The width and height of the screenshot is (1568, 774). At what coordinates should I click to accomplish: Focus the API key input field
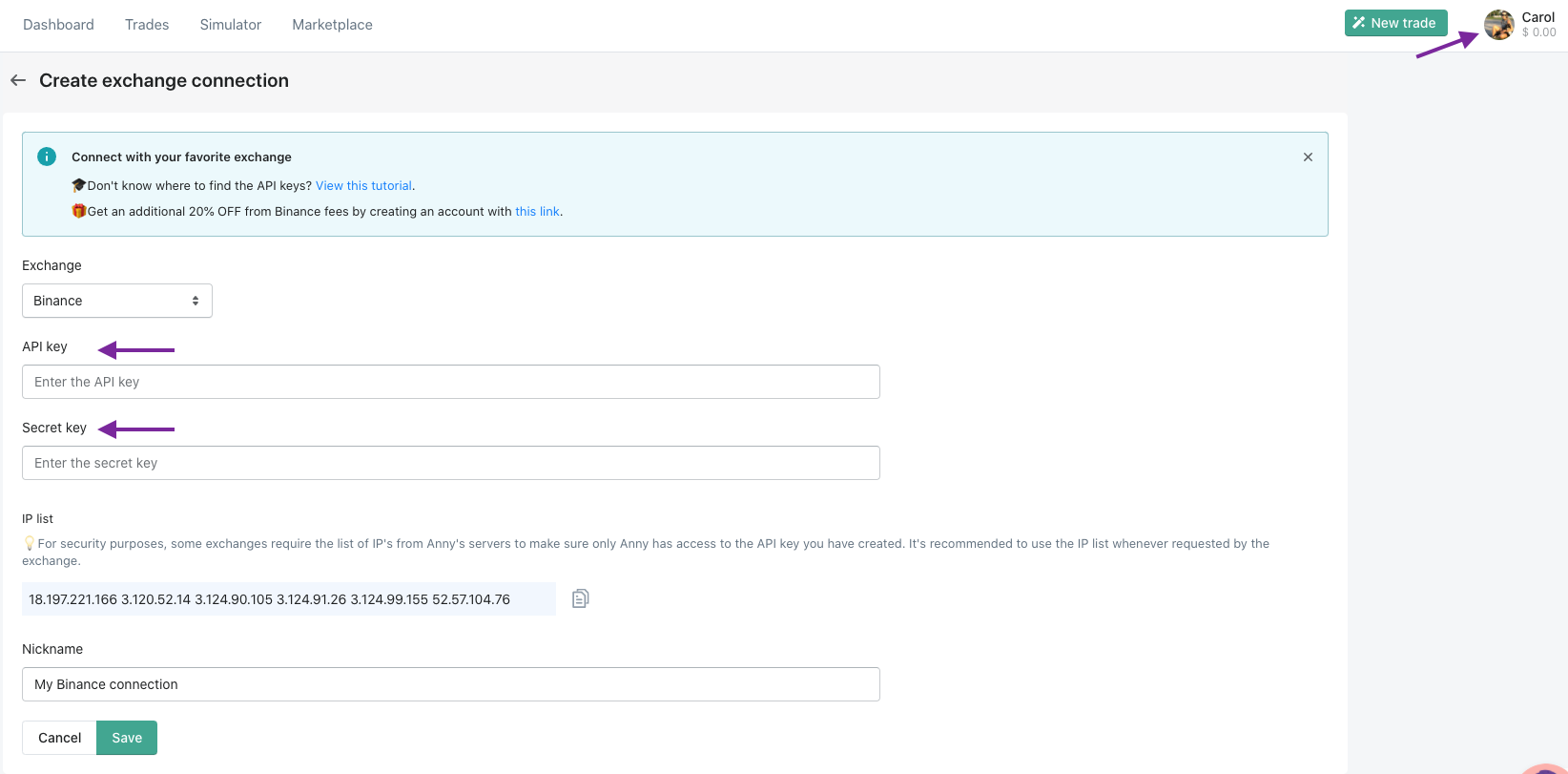(450, 382)
